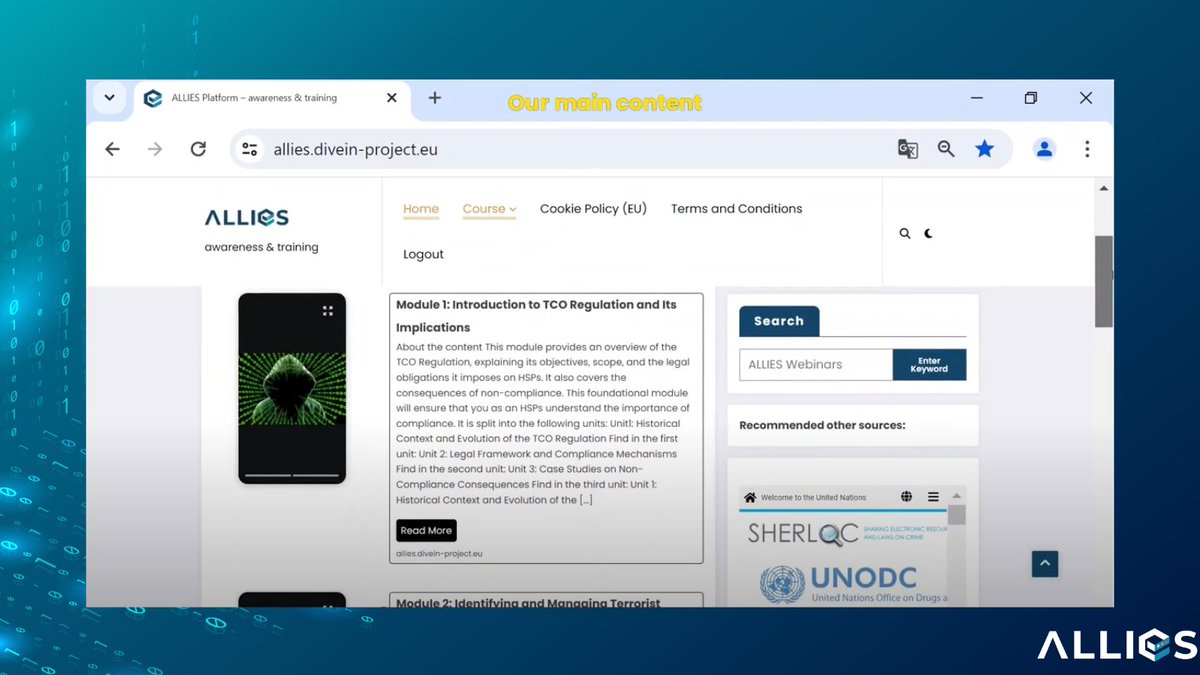This screenshot has height=675, width=1200.
Task: Go back to previous page
Action: pyautogui.click(x=112, y=149)
